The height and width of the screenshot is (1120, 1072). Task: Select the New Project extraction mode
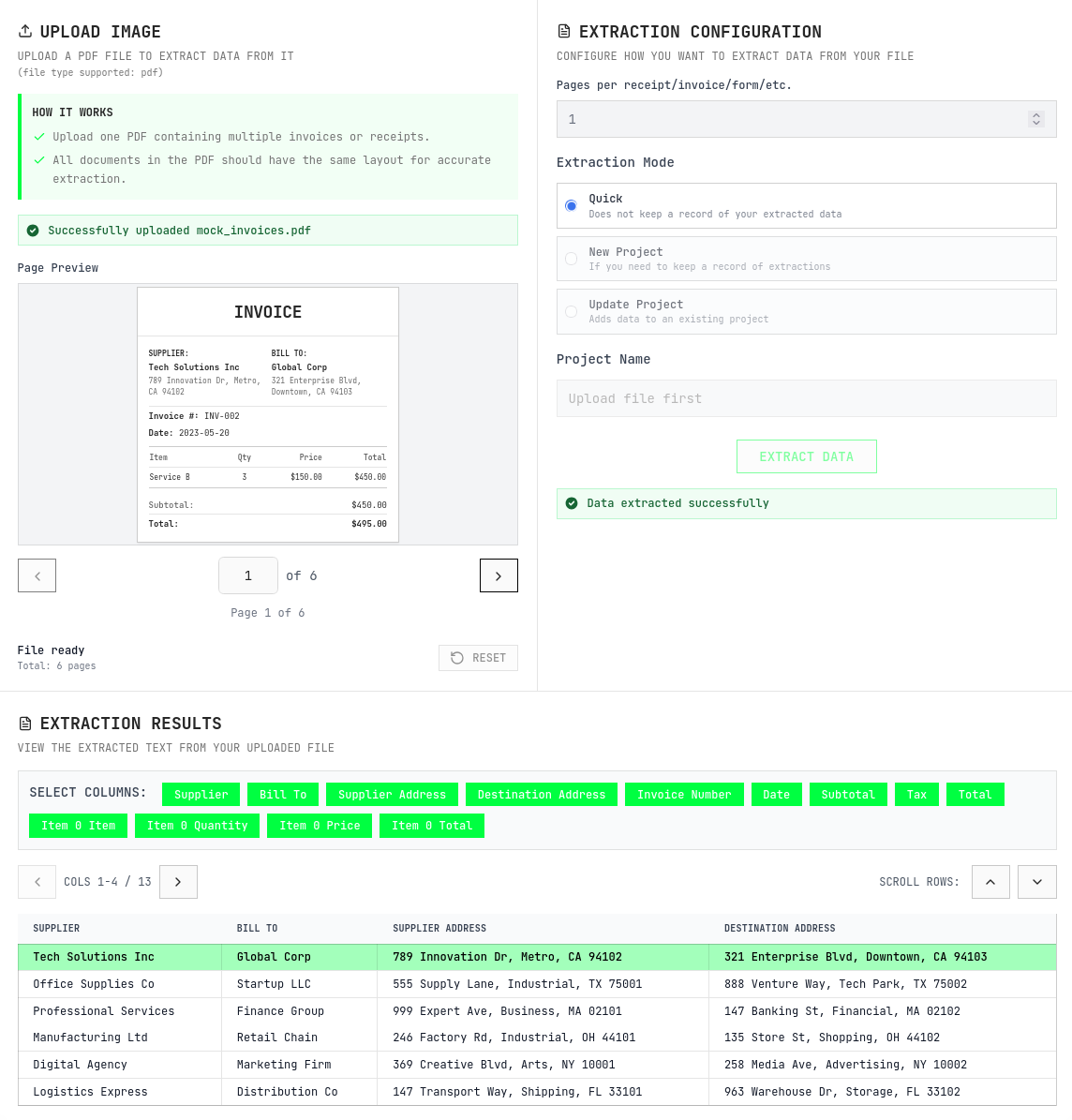tap(571, 259)
